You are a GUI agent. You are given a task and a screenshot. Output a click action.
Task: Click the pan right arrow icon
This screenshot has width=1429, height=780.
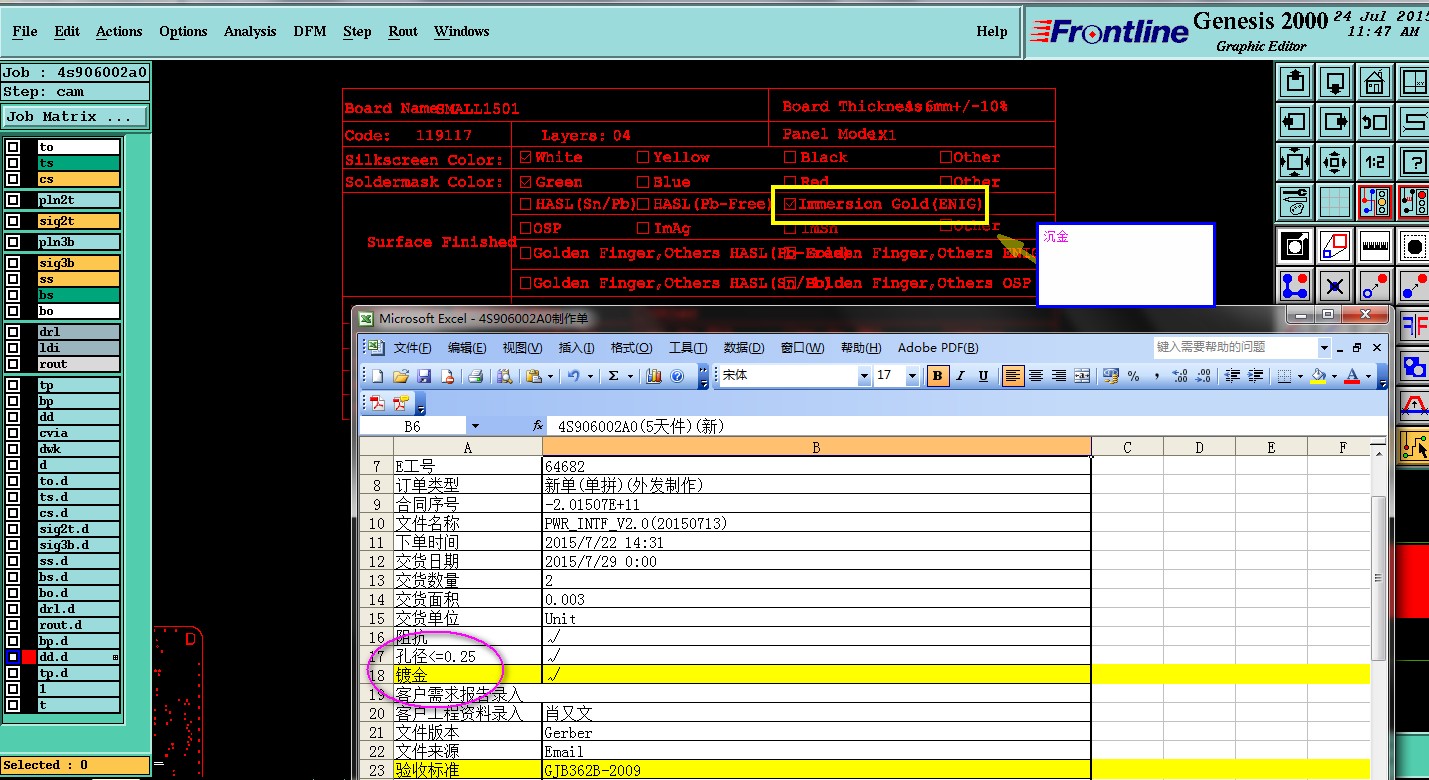coord(1335,122)
